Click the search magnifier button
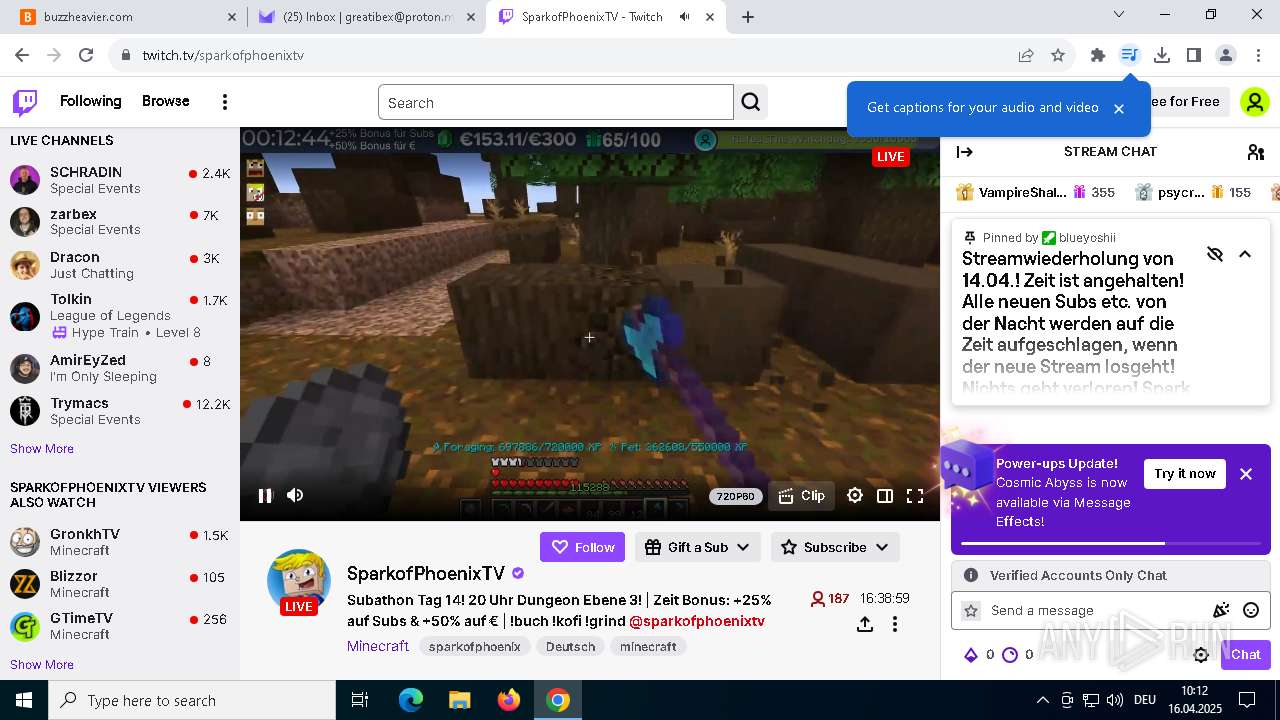Screen dimensions: 1280x720 (x=751, y=102)
